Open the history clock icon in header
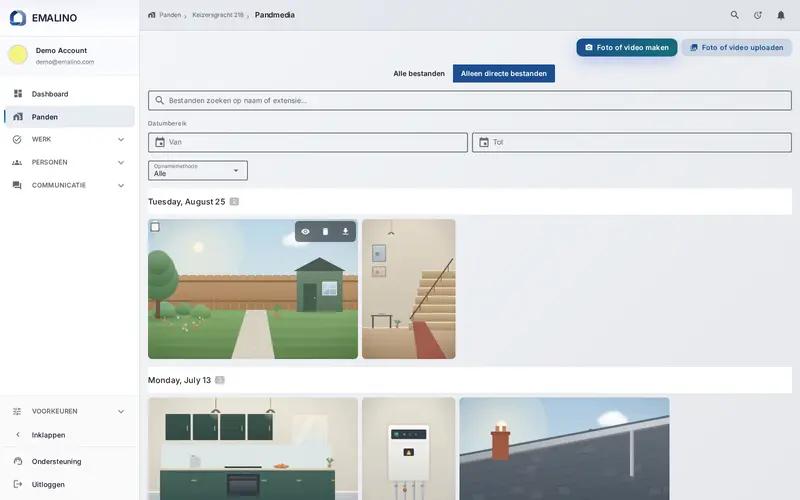 758,15
